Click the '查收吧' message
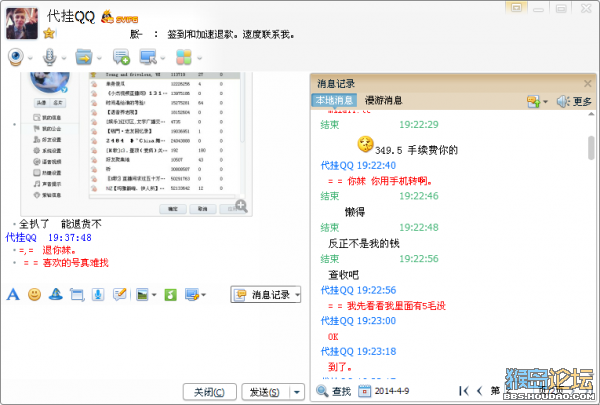 343,275
